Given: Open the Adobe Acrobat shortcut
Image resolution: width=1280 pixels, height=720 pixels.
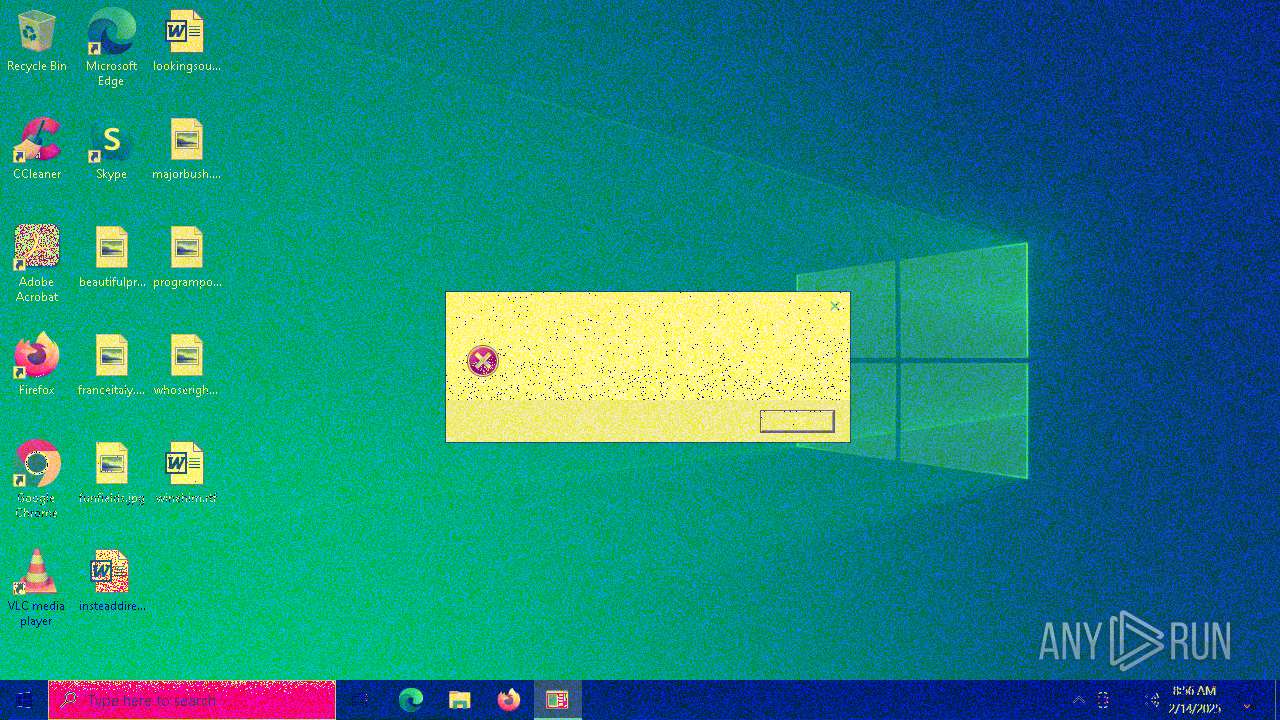Looking at the screenshot, I should click(37, 264).
